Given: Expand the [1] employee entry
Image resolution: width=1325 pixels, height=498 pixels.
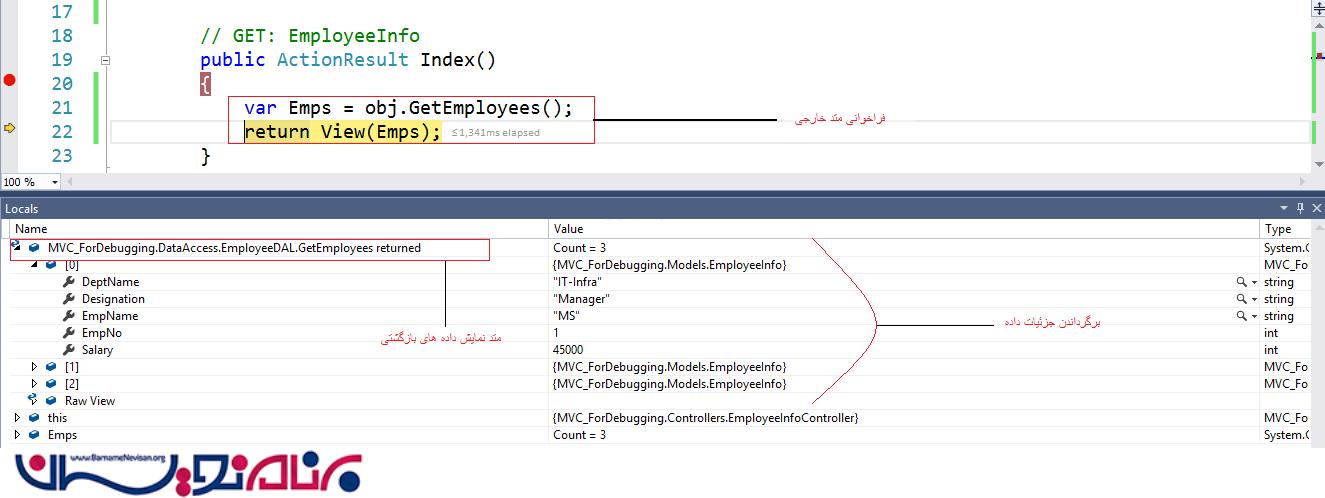Looking at the screenshot, I should tap(35, 367).
